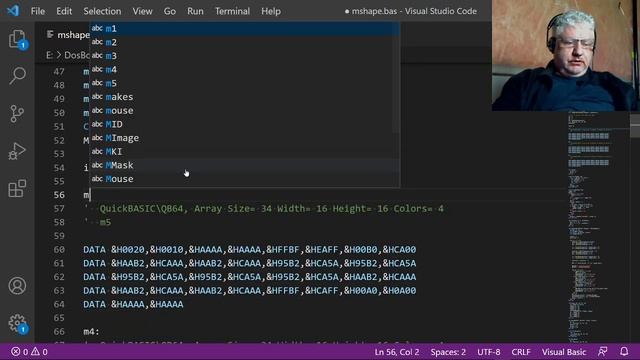Click the webcam video overlay
The image size is (640, 360).
(566, 56)
